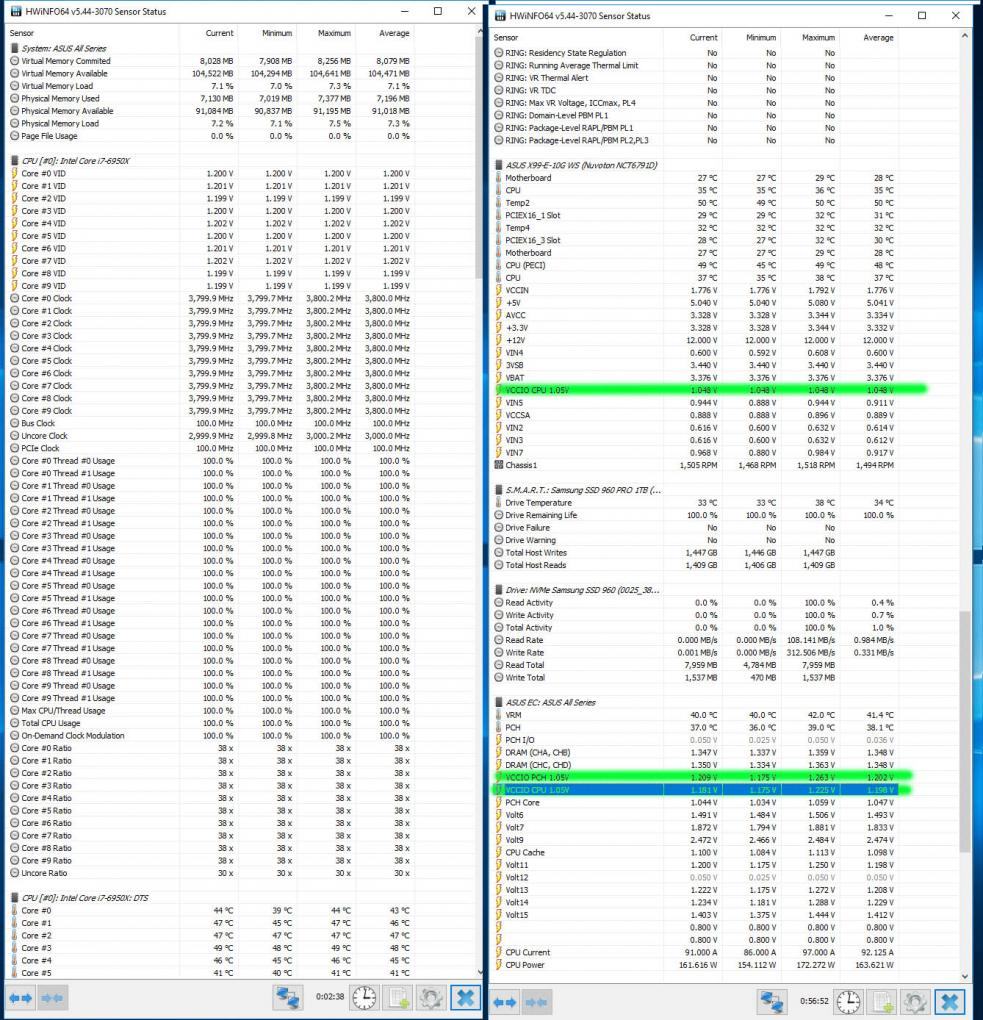Viewport: 983px width, 1020px height.
Task: Click chip icon beside System: ASUS All Series
Action: tap(15, 48)
